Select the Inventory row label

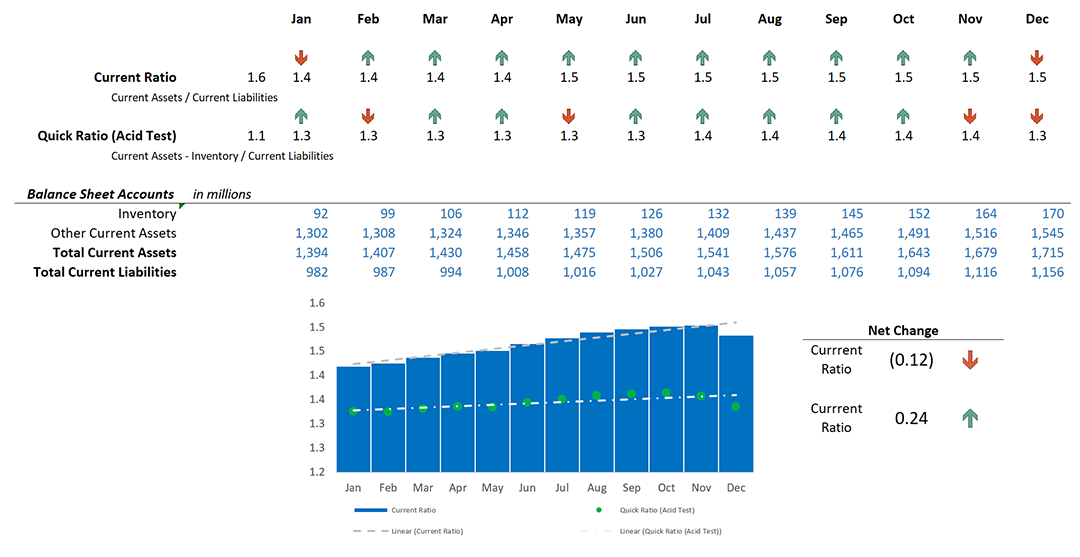point(147,214)
